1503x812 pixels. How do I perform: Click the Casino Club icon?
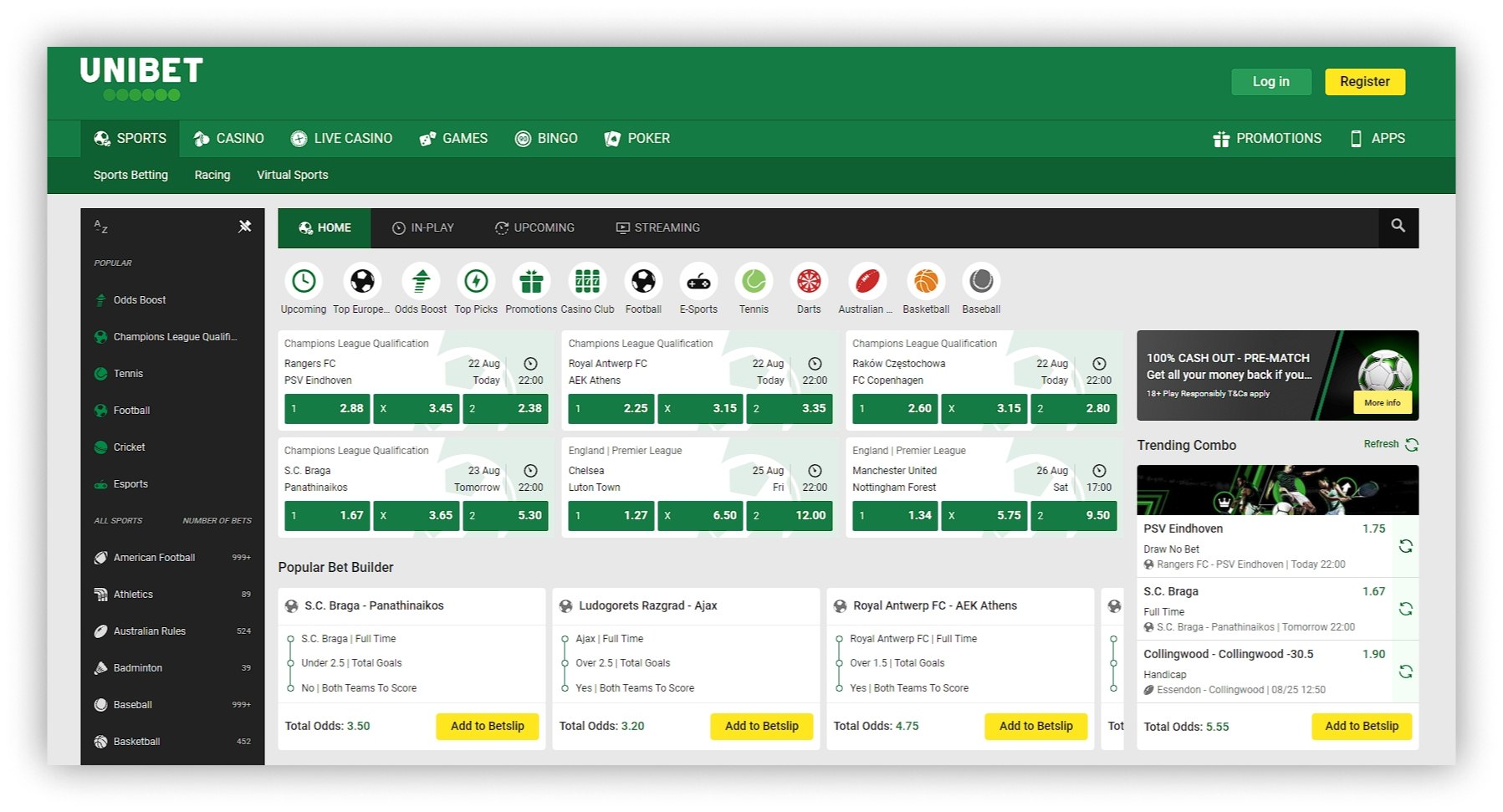pyautogui.click(x=588, y=281)
